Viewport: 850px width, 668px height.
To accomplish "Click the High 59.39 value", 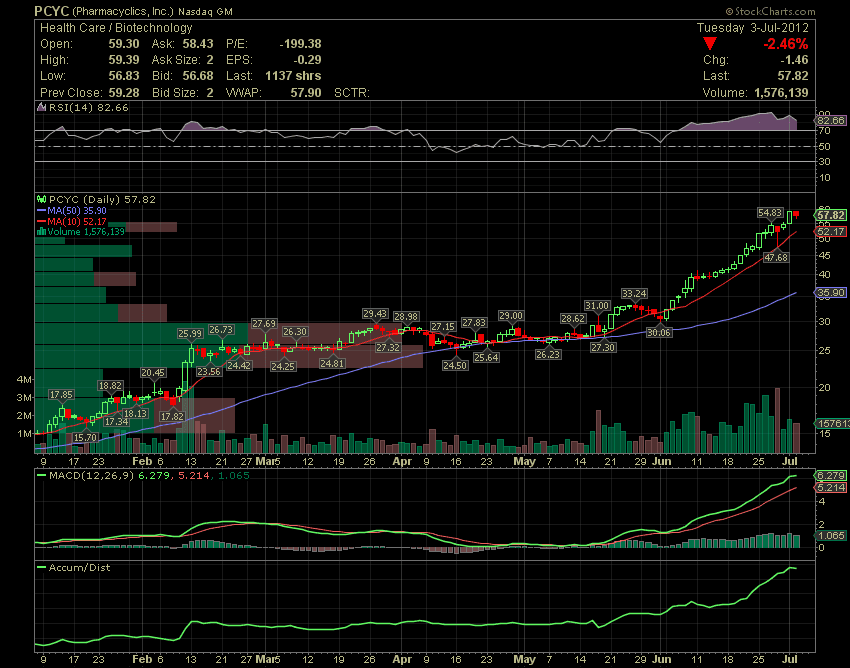I will click(x=124, y=60).
